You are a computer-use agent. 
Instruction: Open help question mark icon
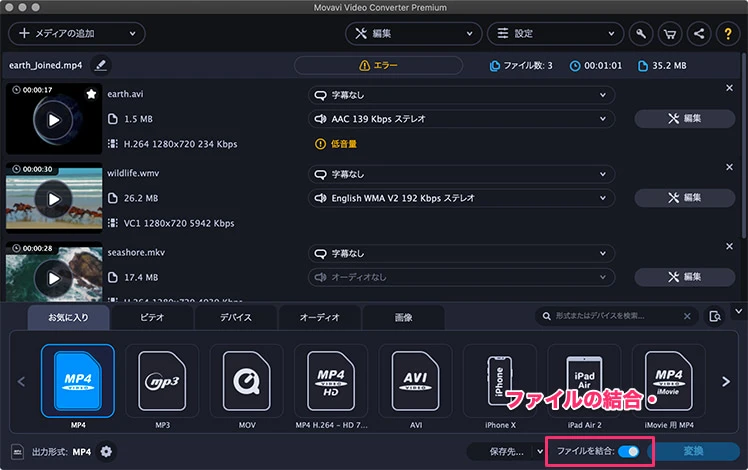pyautogui.click(x=728, y=33)
